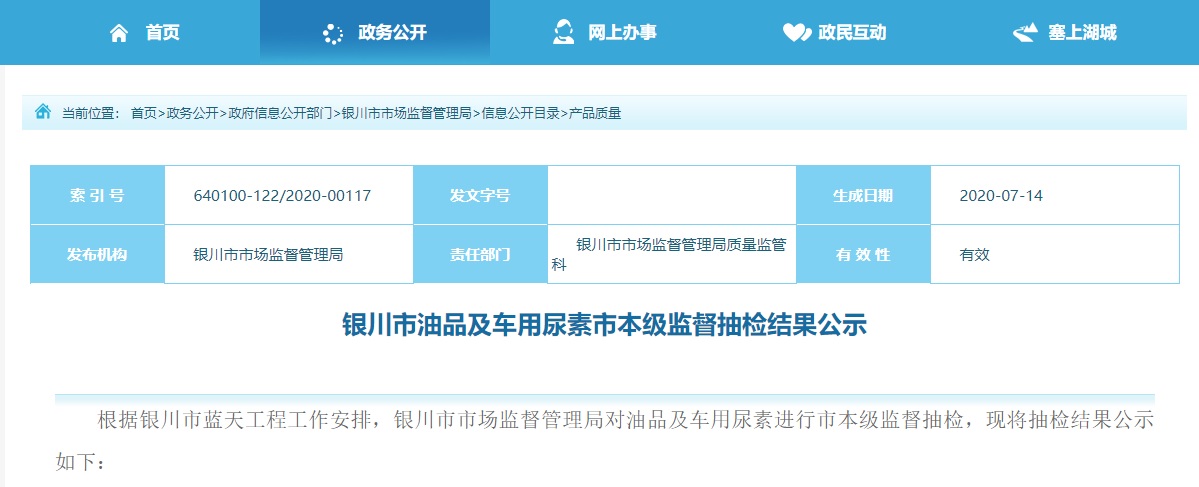Viewport: 1199px width, 487px height.
Task: Open 政府信息公开部门 breadcrumb link
Action: pos(280,113)
